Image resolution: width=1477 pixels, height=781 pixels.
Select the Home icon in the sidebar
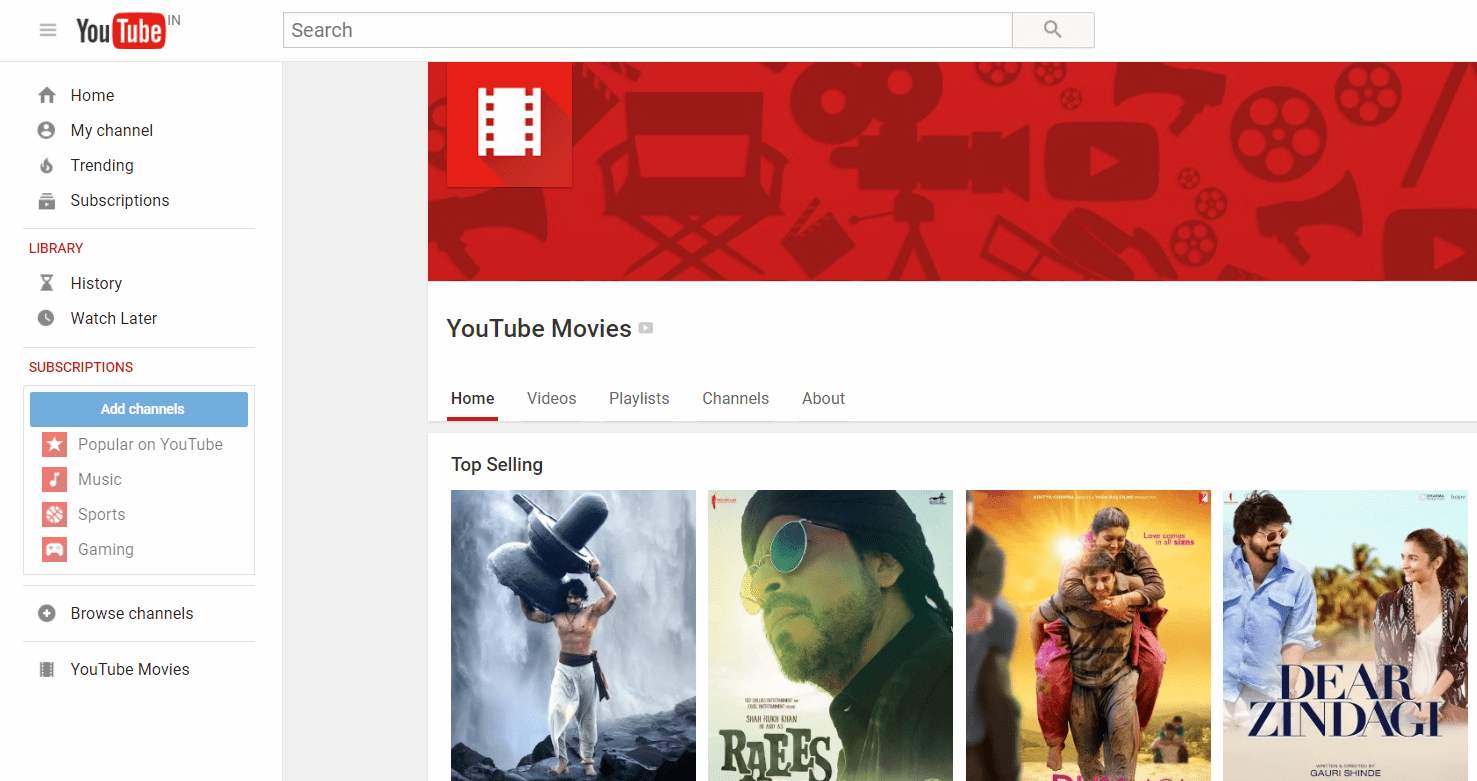[47, 94]
